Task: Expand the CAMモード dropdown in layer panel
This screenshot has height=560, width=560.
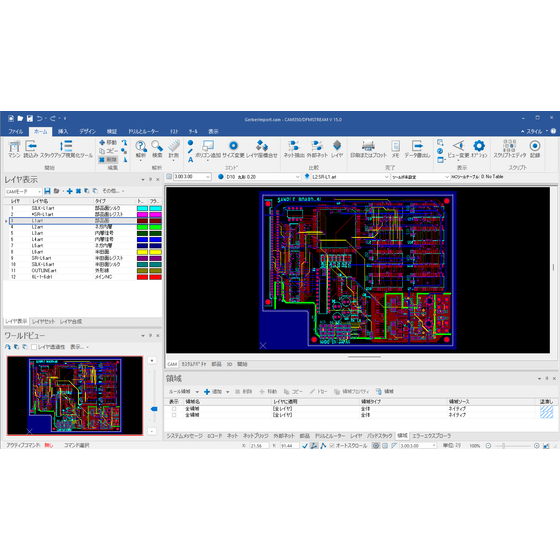Action: tap(23, 191)
